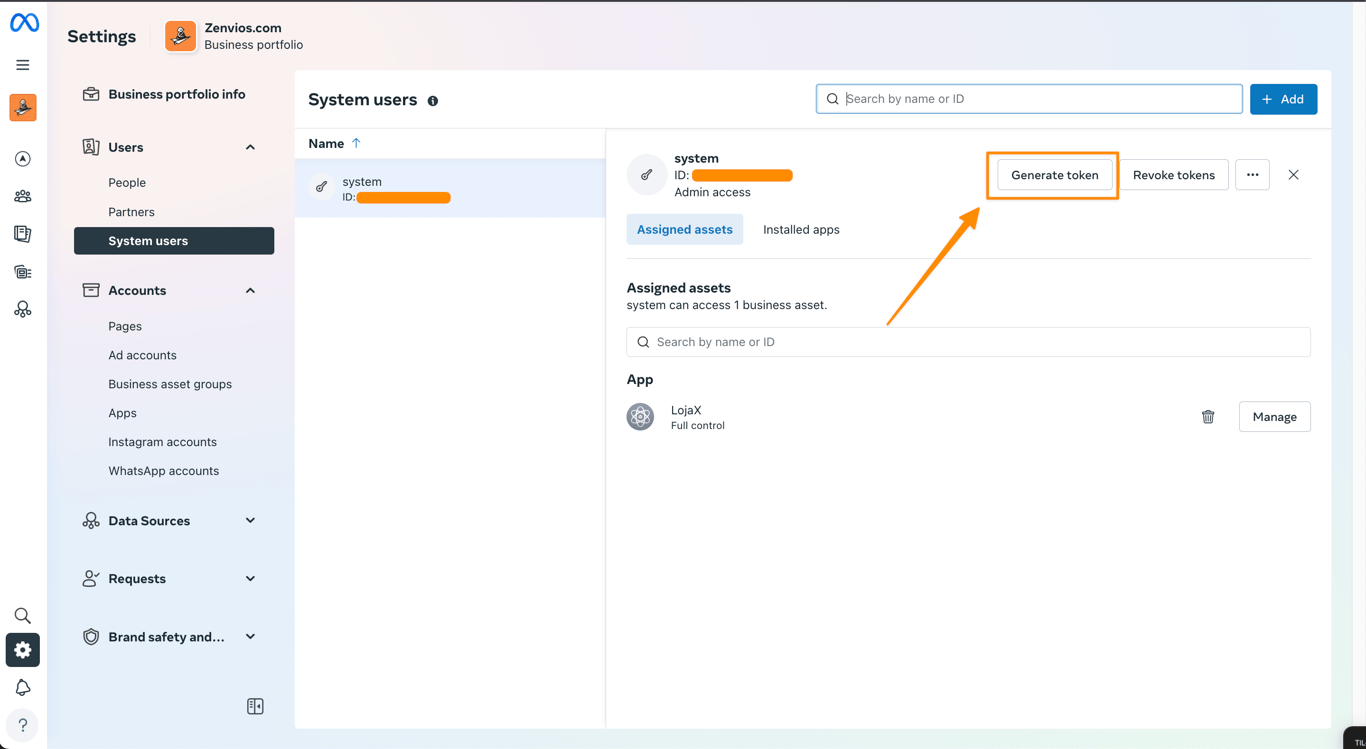Viewport: 1366px width, 749px height.
Task: Open WhatsApp accounts
Action: click(163, 471)
